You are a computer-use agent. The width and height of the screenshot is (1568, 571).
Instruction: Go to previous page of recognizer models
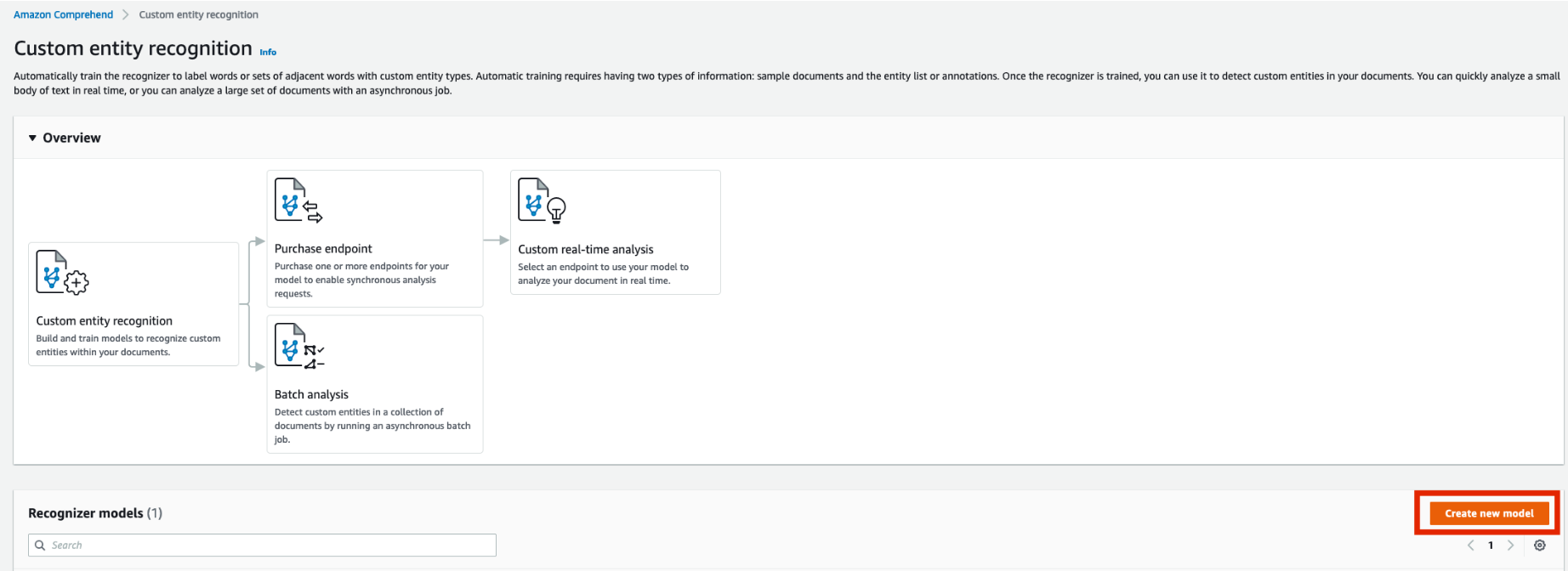click(1470, 546)
